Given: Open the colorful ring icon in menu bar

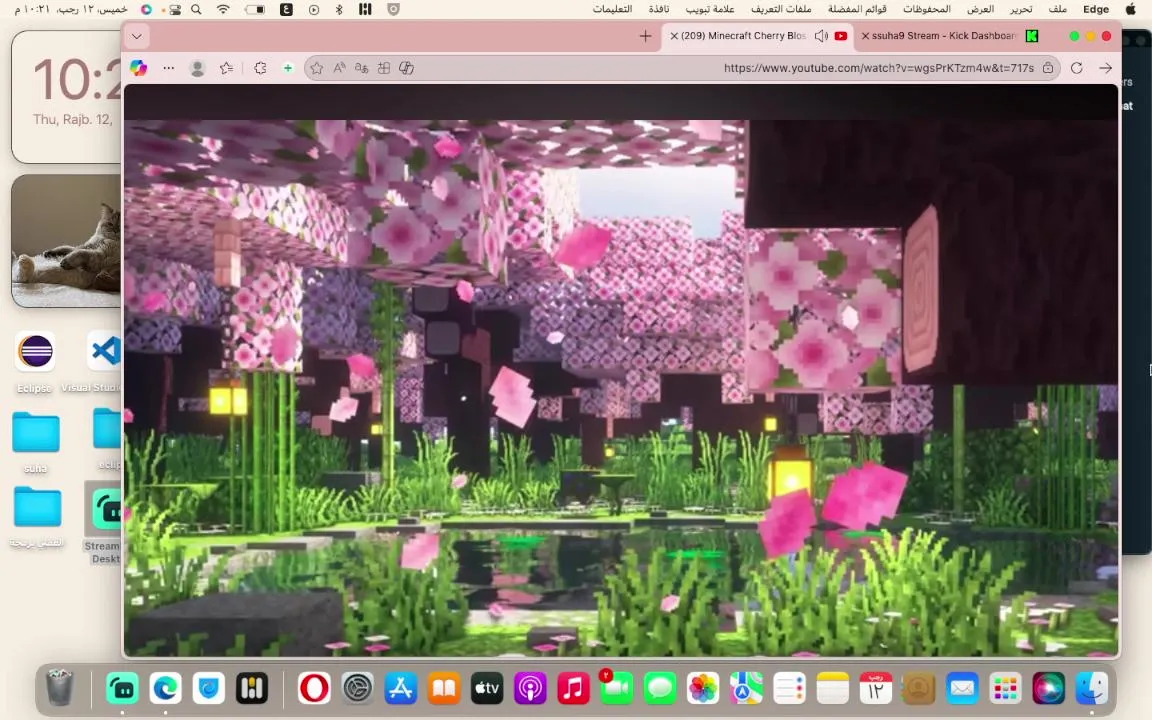Looking at the screenshot, I should [x=145, y=10].
